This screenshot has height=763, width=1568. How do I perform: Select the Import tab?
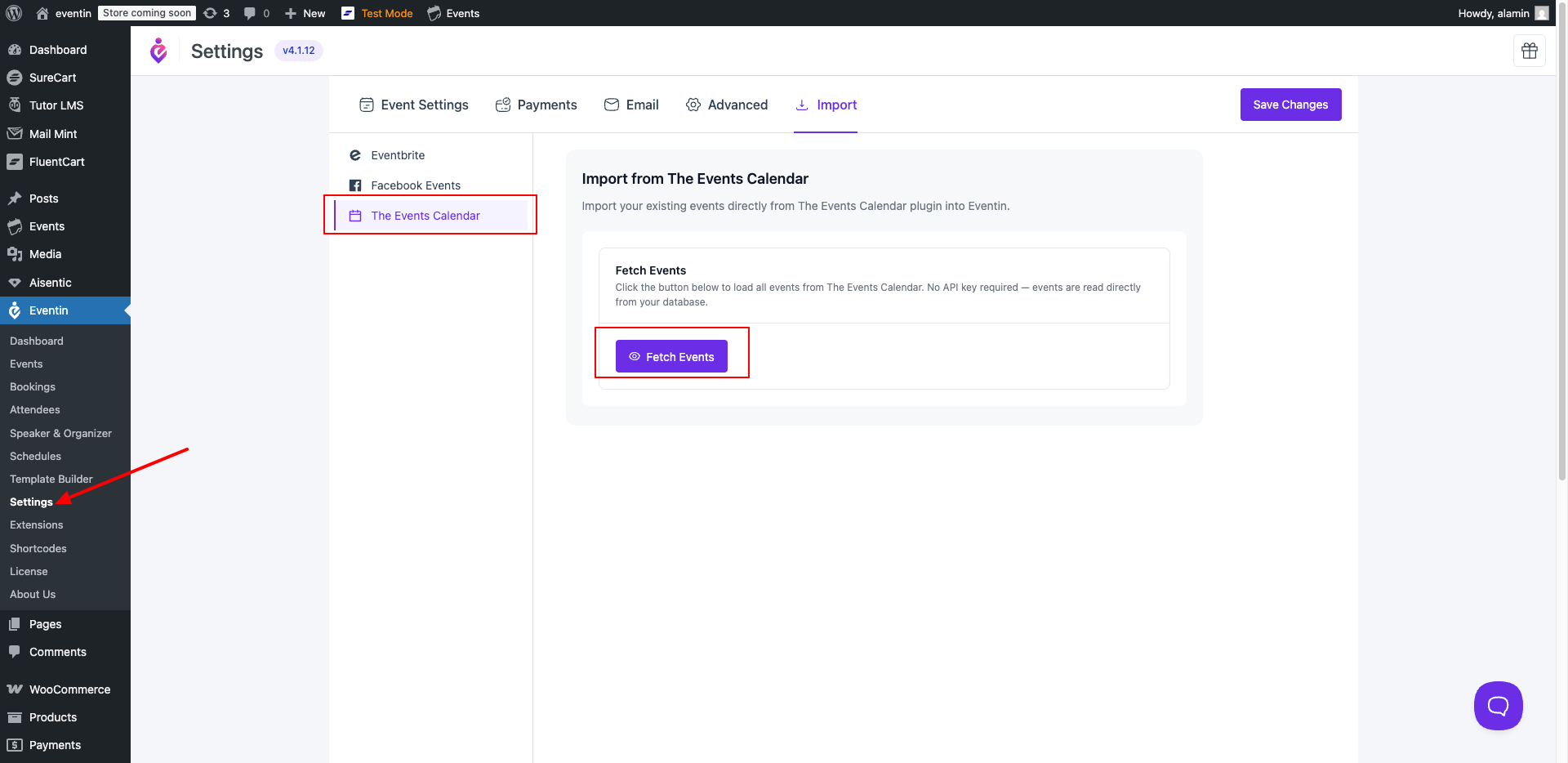[826, 105]
